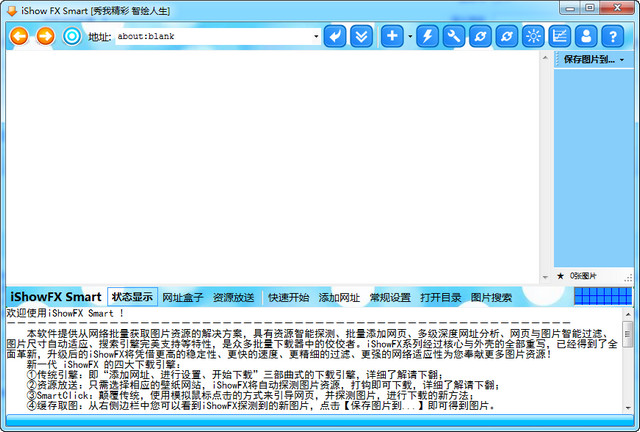The height and width of the screenshot is (432, 640).
Task: Click the 0张图片 image count text
Action: pyautogui.click(x=583, y=276)
